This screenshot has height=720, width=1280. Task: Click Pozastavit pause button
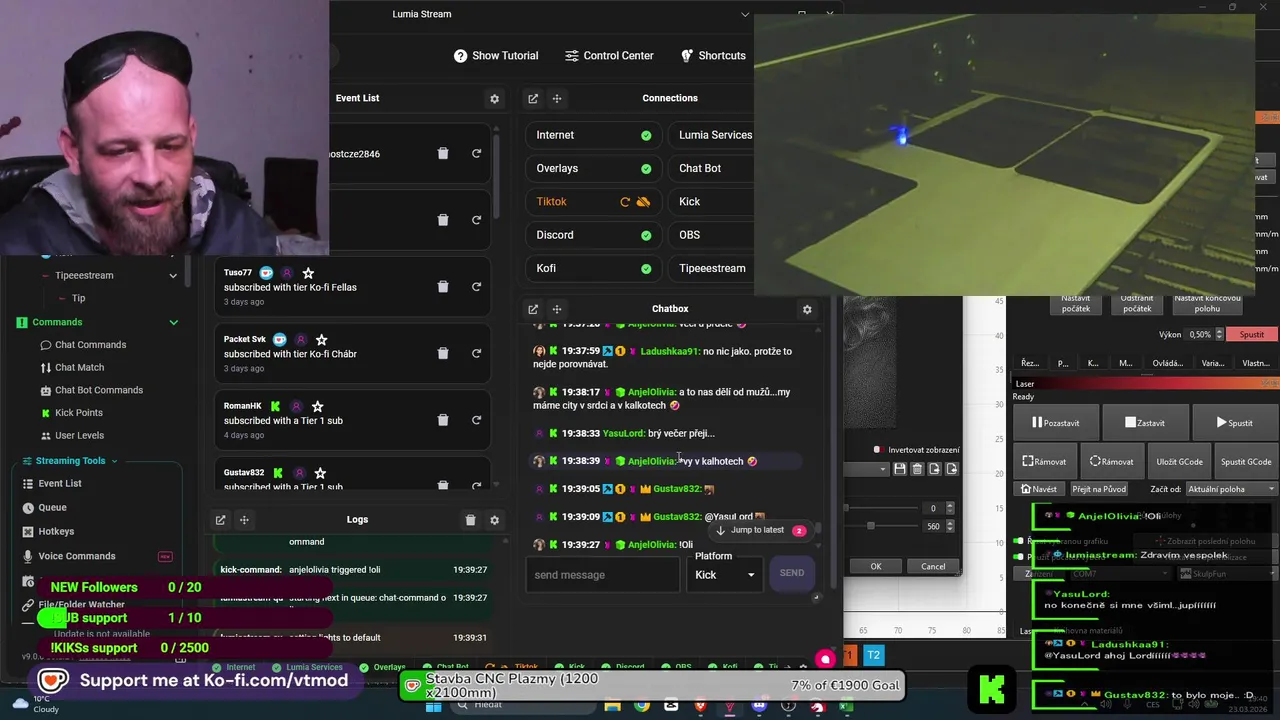(x=1055, y=423)
